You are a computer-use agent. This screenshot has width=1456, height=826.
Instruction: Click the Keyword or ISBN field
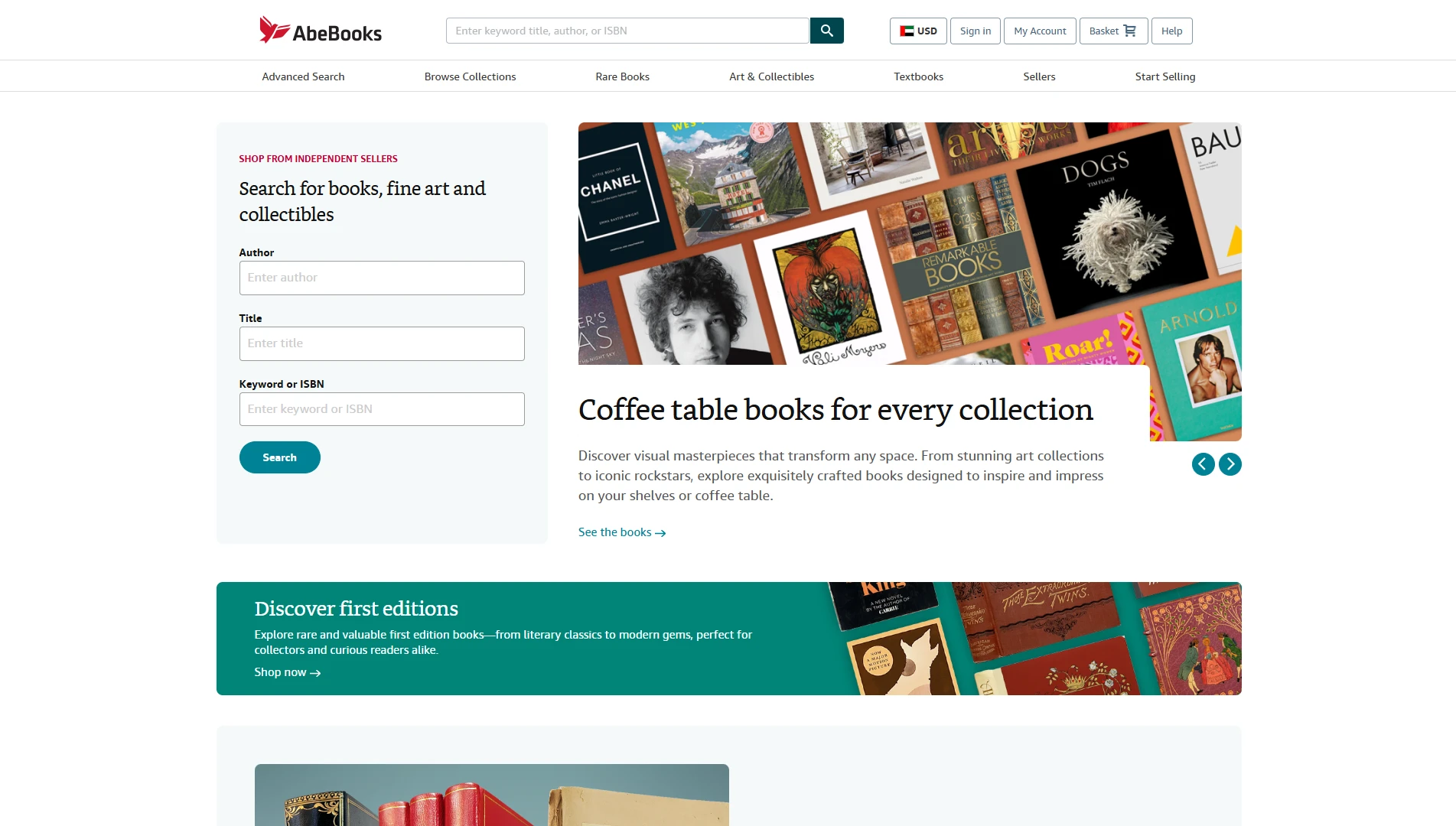click(x=382, y=409)
